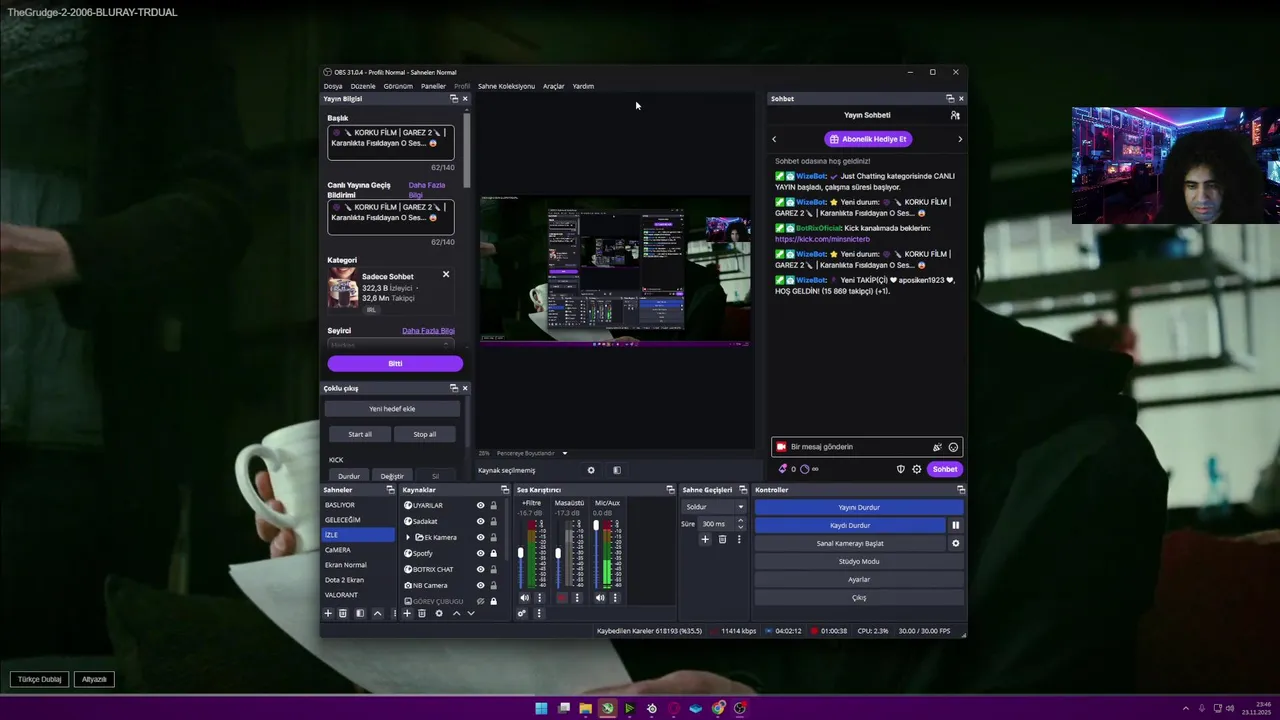1280x720 pixels.
Task: Show the GÖREV ÇUBUGU source eye icon
Action: (x=480, y=601)
